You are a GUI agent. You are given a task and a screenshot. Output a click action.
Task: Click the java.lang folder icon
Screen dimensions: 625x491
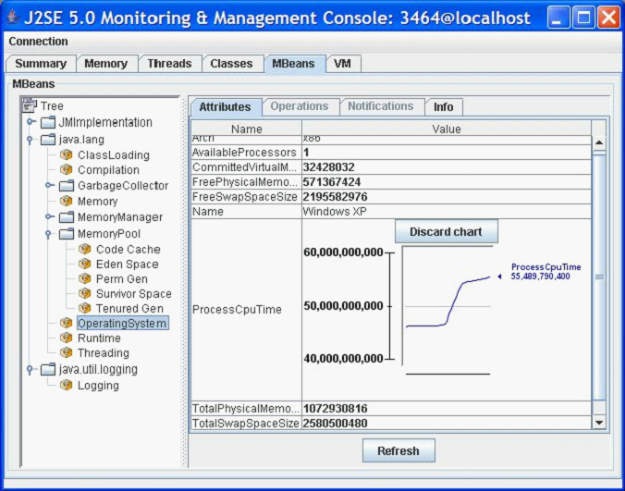pyautogui.click(x=47, y=139)
